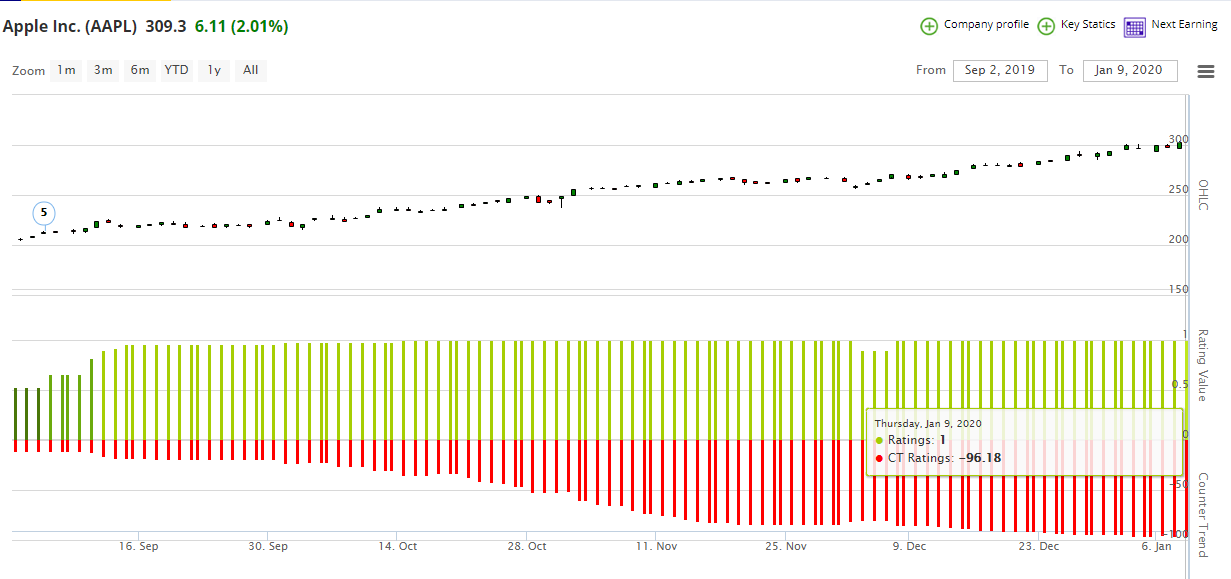Set zoom range to 1m
Viewport: 1231px width, 579px height.
pyautogui.click(x=66, y=70)
